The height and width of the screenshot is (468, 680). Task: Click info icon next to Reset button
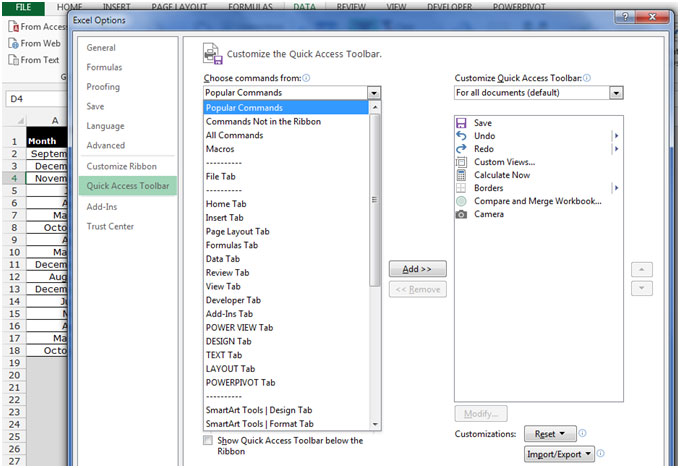(x=582, y=433)
